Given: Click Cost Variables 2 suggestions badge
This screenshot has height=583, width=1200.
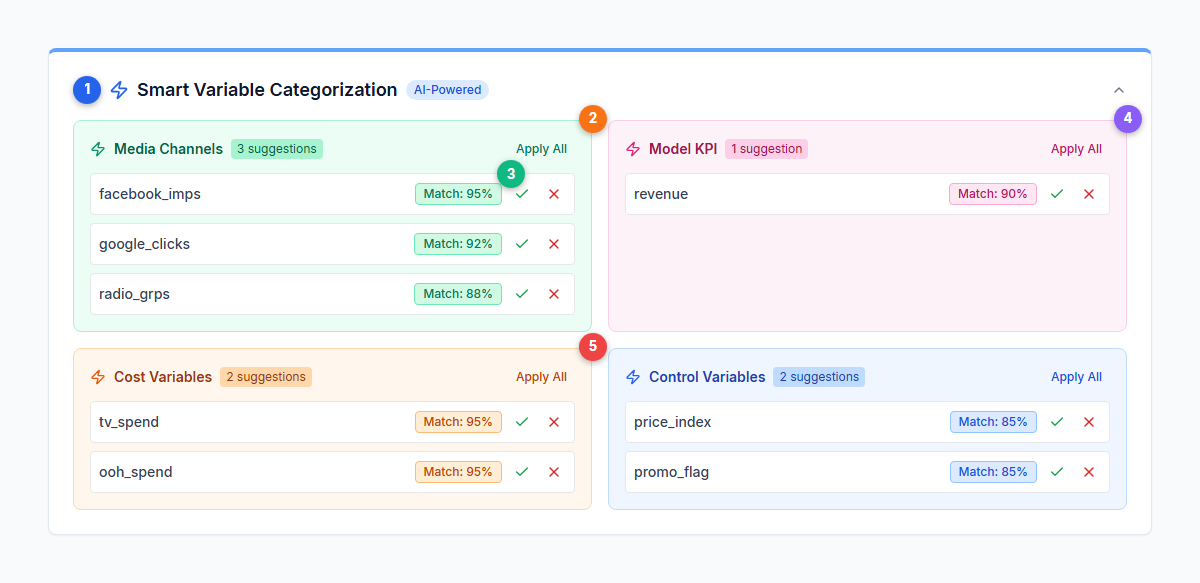Looking at the screenshot, I should [266, 377].
